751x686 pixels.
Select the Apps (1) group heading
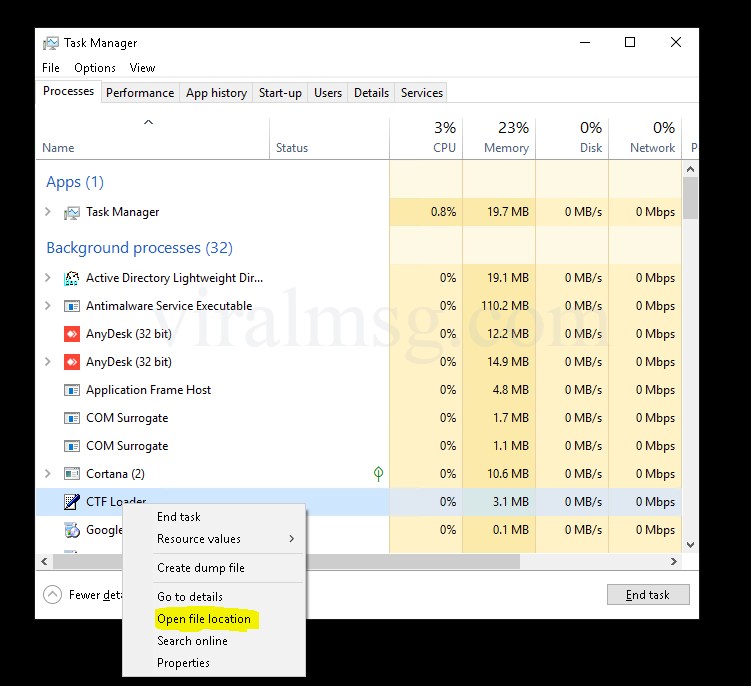[75, 182]
